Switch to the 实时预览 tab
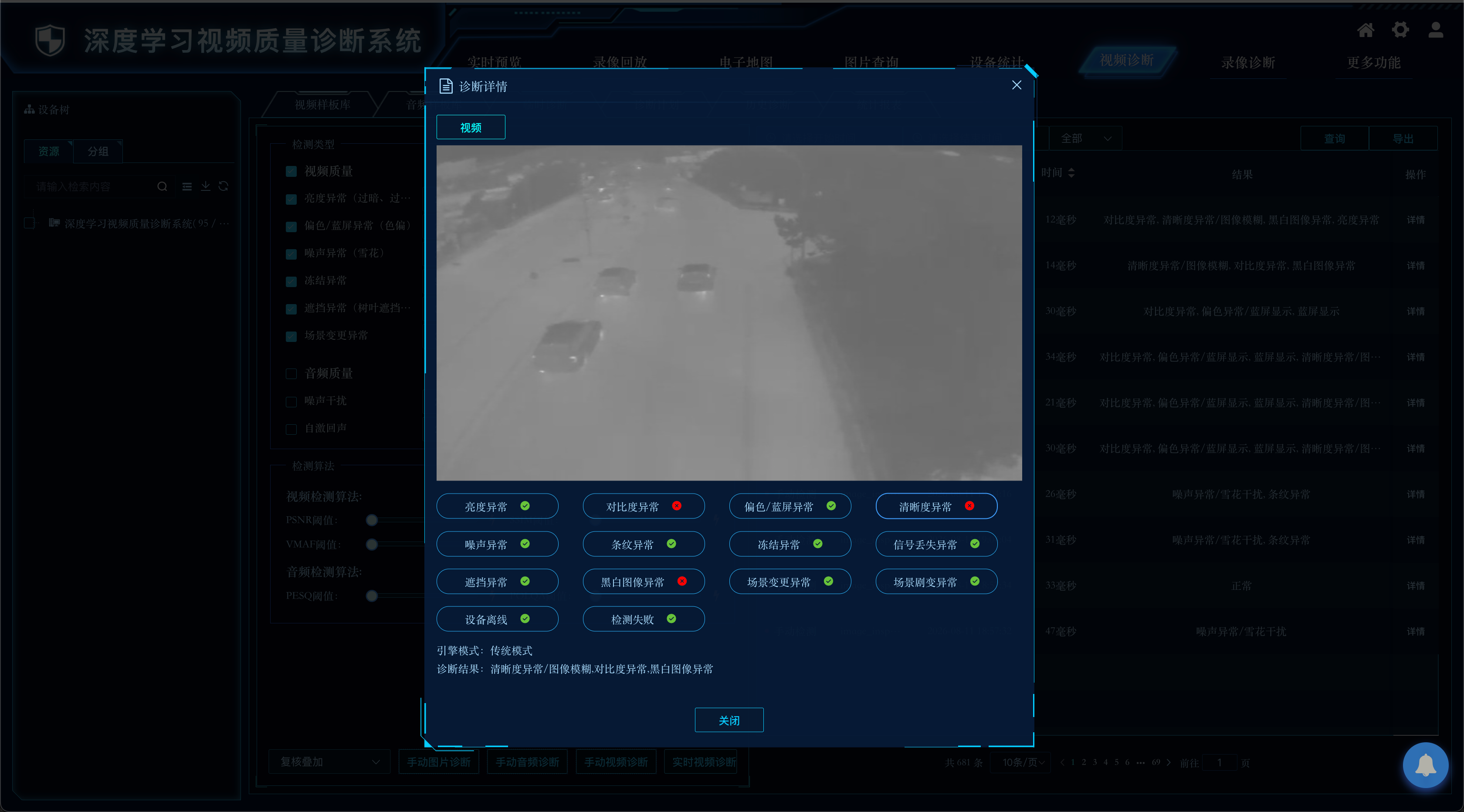This screenshot has height=812, width=1464. tap(494, 62)
